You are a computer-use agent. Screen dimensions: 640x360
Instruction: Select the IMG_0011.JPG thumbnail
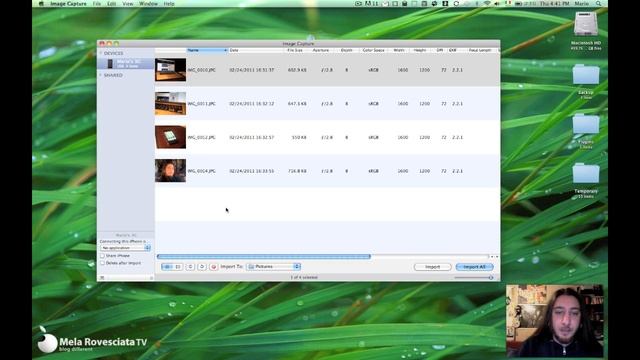170,104
